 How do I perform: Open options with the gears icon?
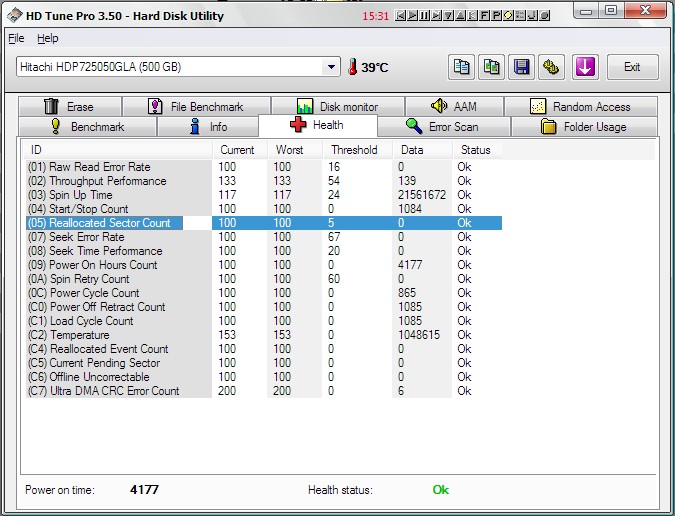coord(550,67)
